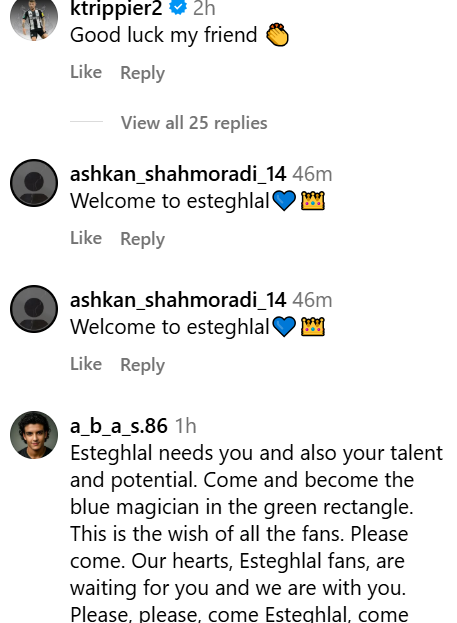The height and width of the screenshot is (623, 457).
Task: Reply to second Welcome to esteghlal comment
Action: coord(142,365)
